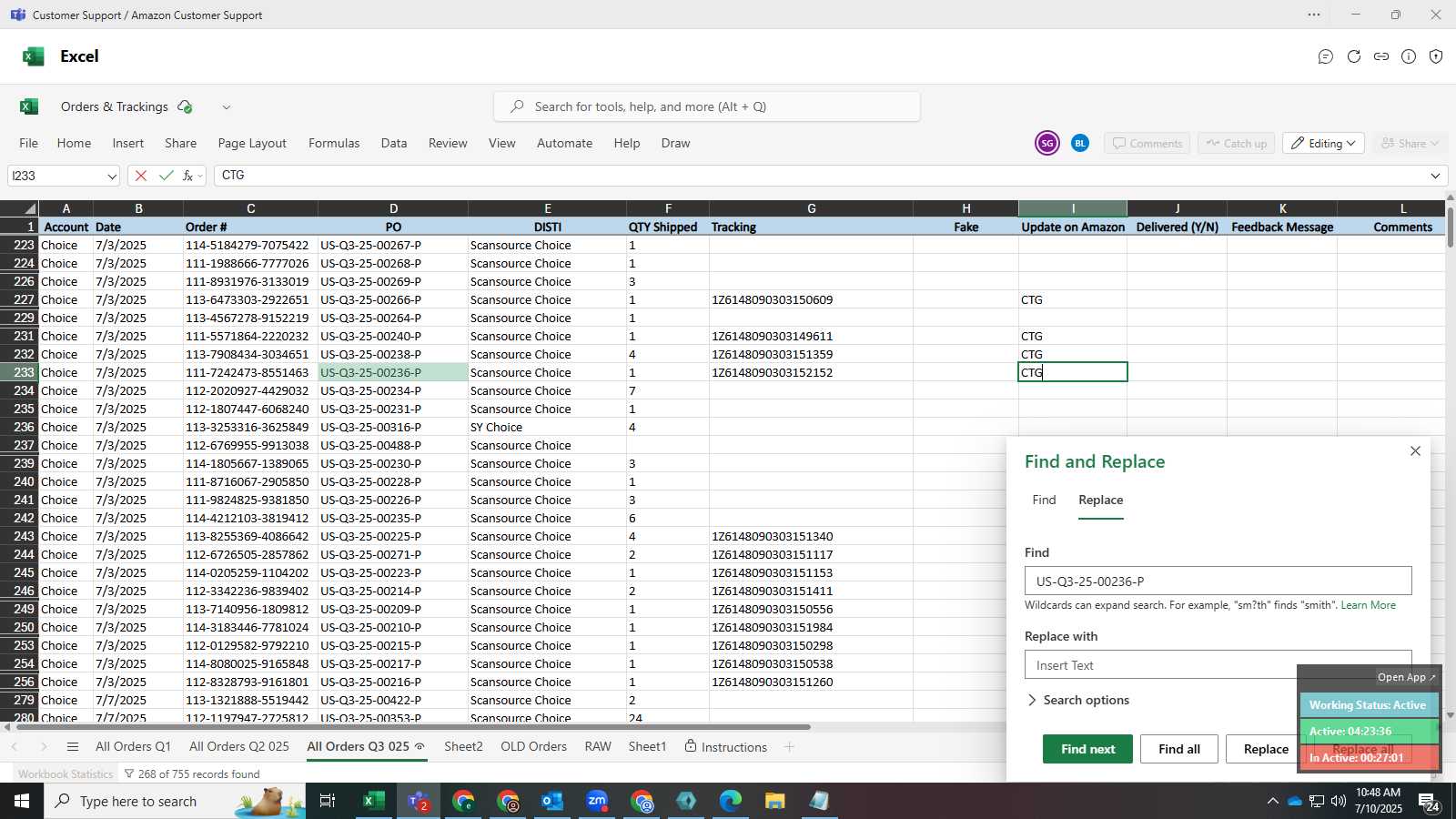Click the search for tools box
Screen dimensions: 1456x819
[x=707, y=106]
